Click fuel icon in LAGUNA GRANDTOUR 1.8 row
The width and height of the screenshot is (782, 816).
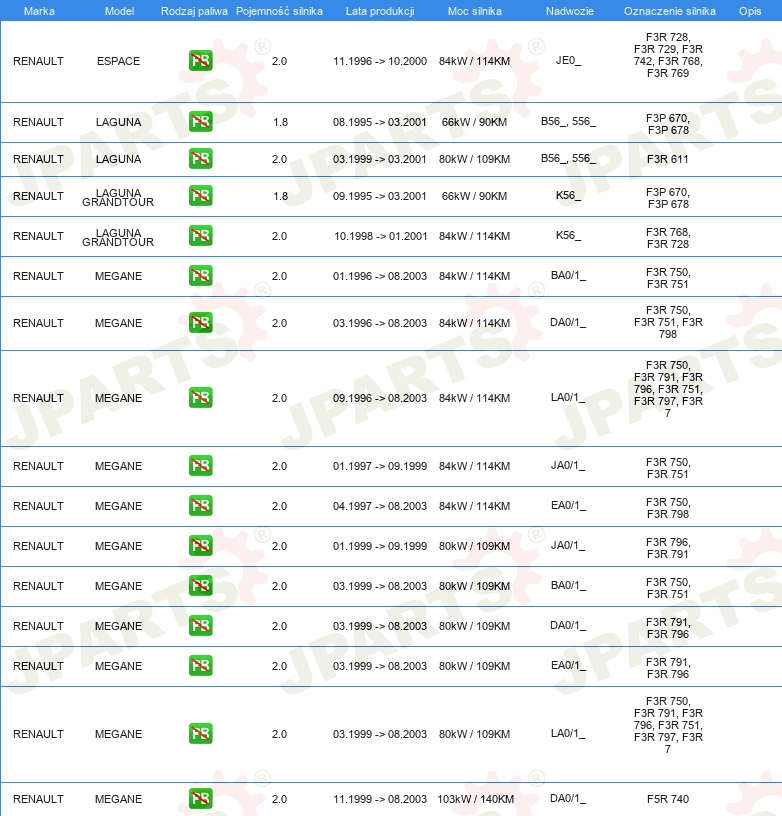200,196
